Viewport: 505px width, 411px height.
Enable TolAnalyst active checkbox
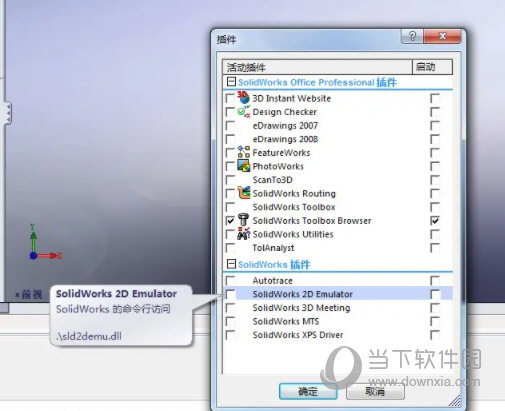tap(230, 248)
